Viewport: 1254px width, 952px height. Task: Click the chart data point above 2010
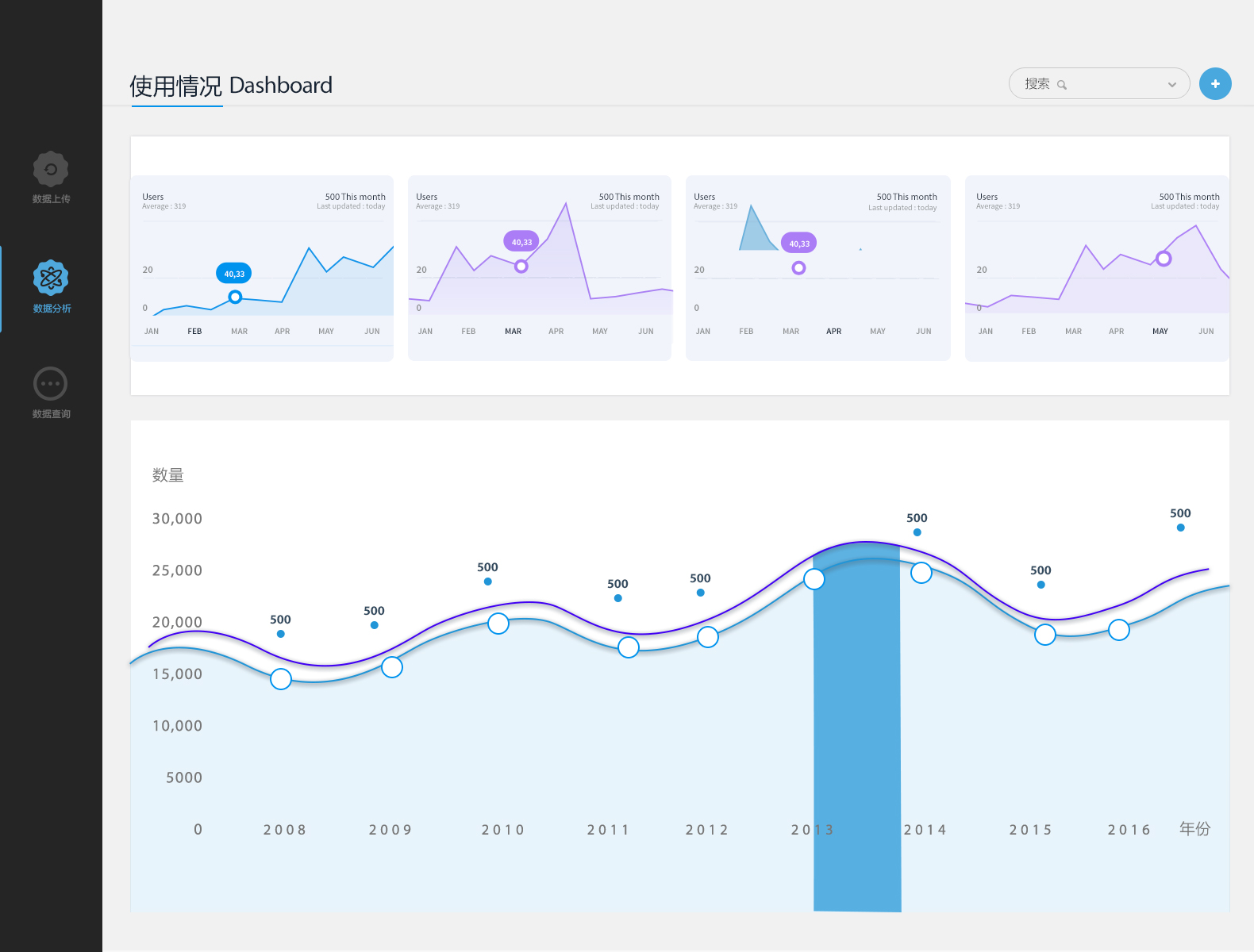tap(498, 624)
